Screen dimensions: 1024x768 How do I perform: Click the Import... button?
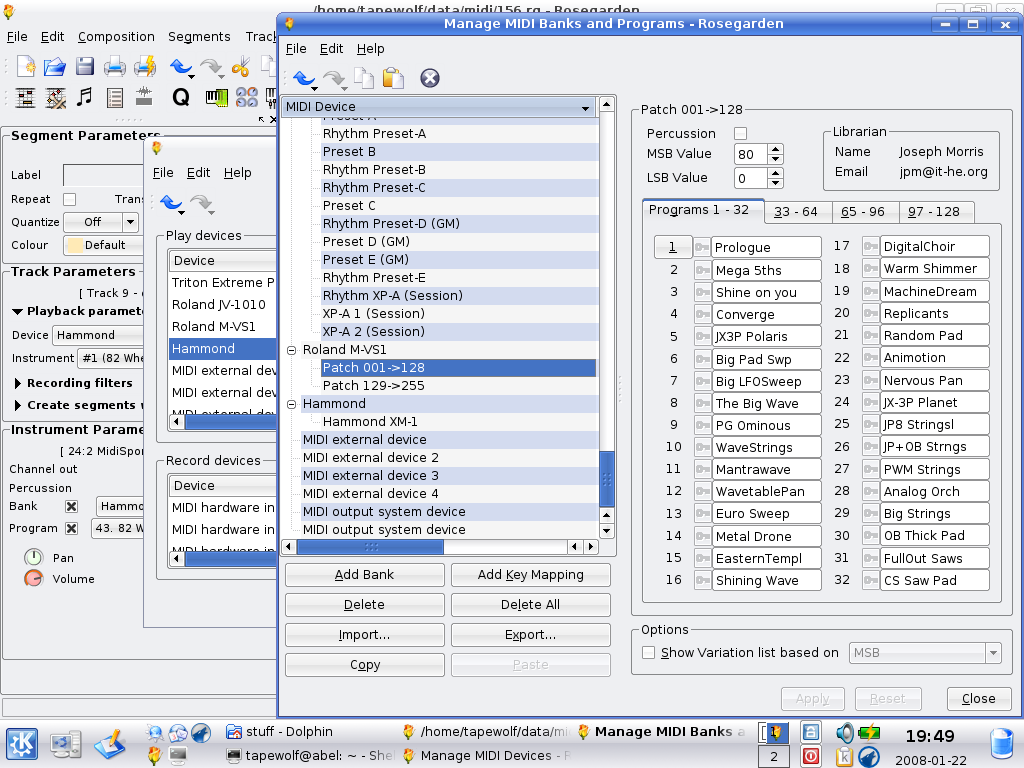coord(364,635)
